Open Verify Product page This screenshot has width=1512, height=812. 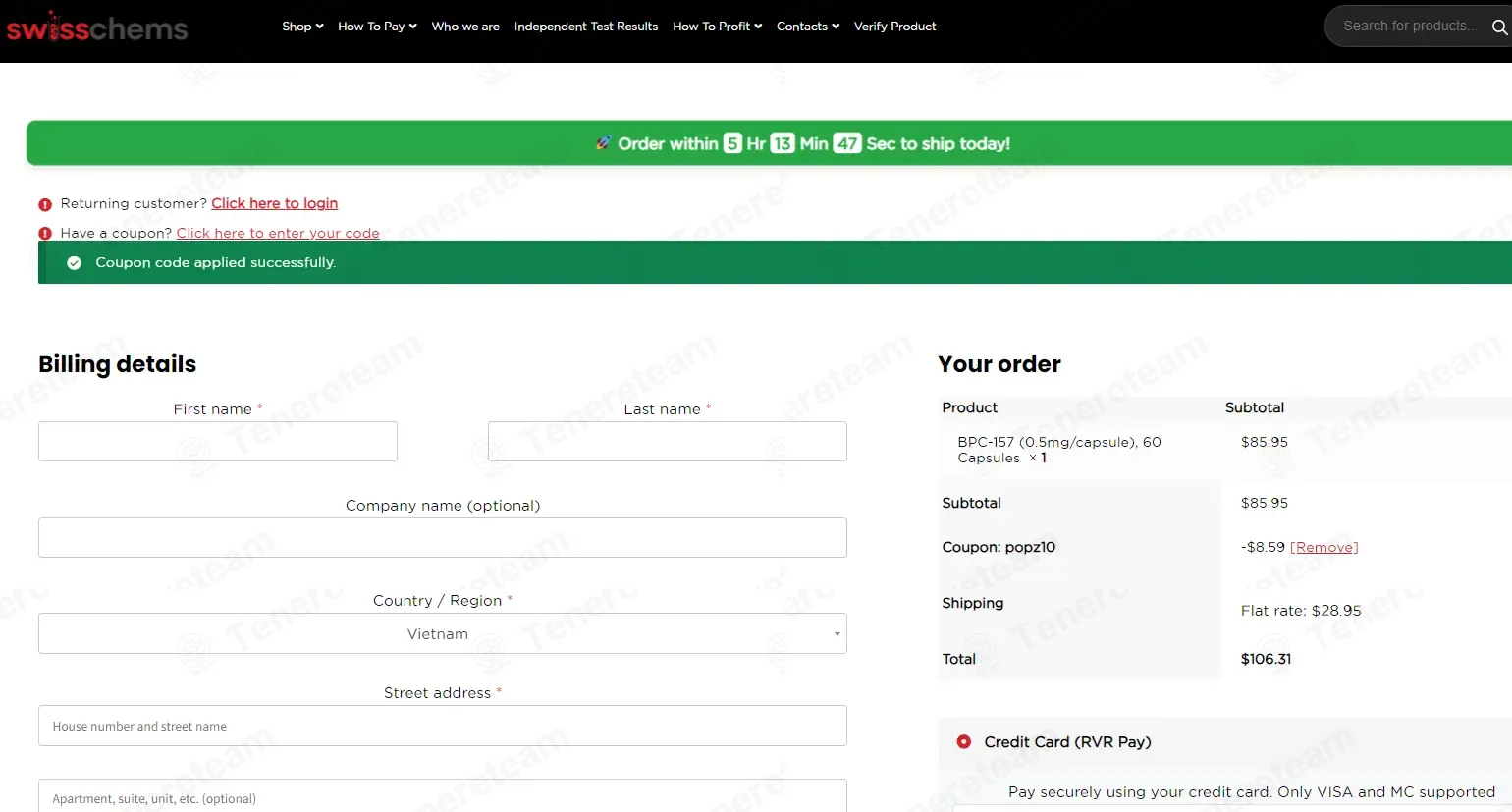click(x=894, y=27)
